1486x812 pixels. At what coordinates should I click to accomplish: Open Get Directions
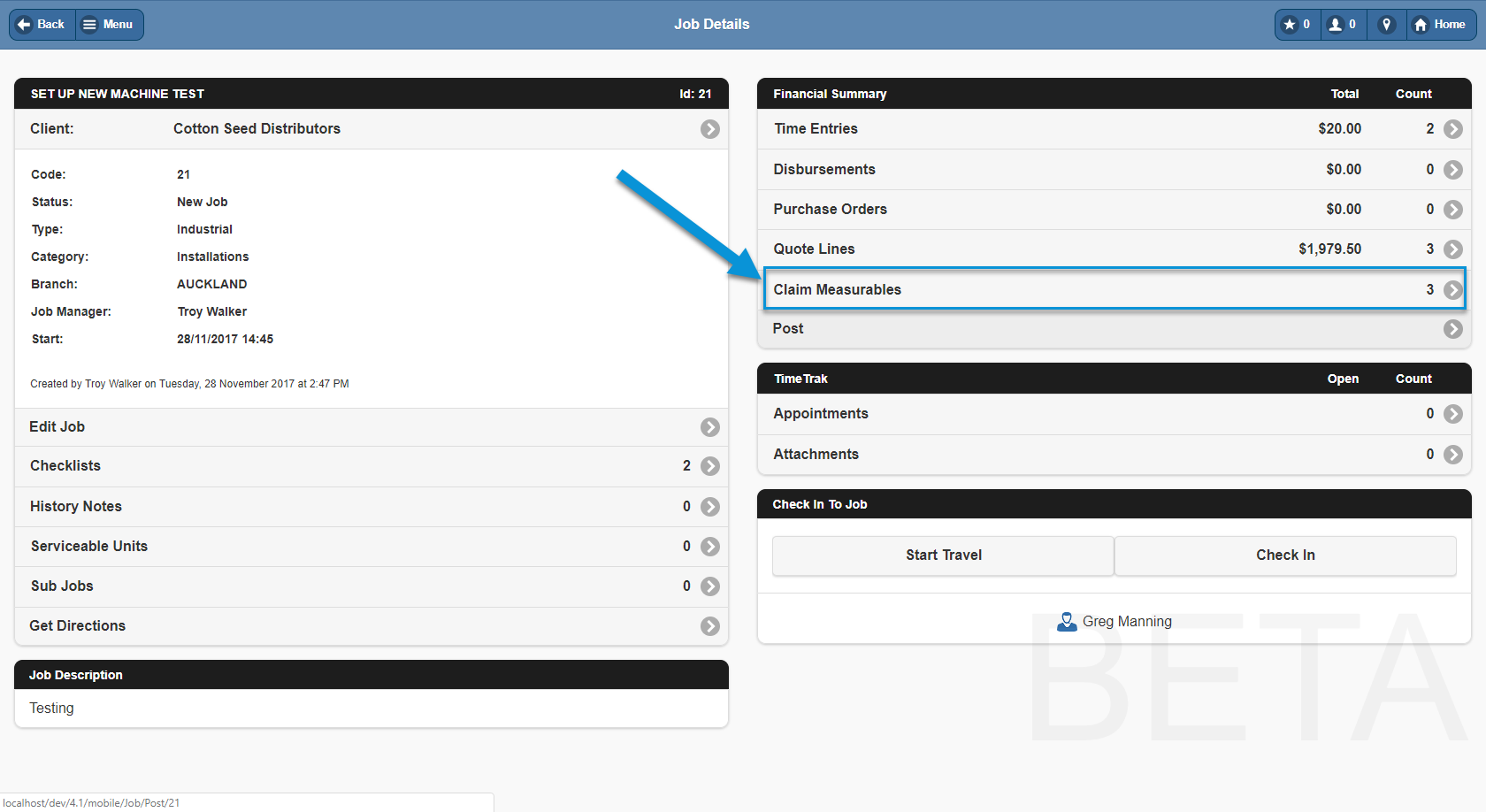pos(371,626)
